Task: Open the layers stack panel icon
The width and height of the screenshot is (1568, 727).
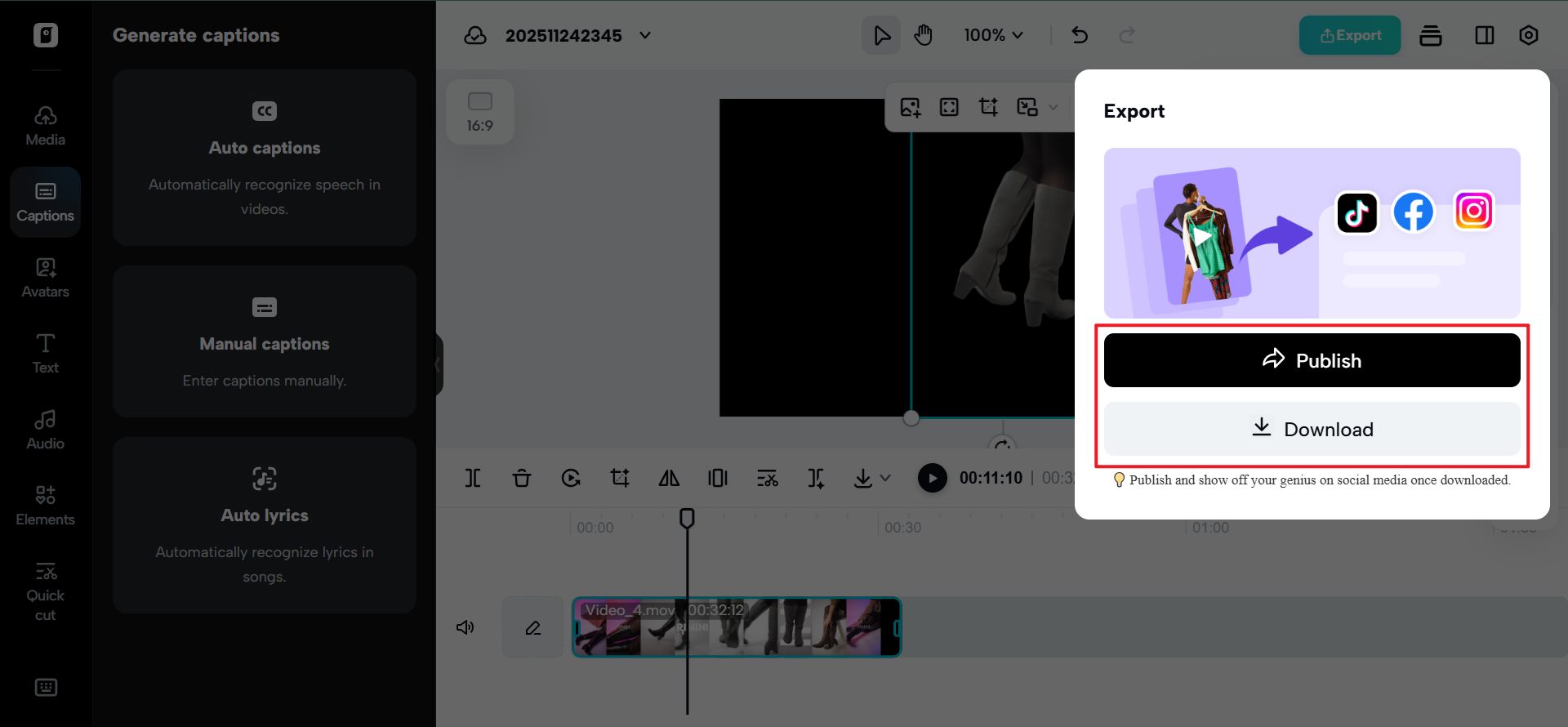Action: [x=1431, y=35]
